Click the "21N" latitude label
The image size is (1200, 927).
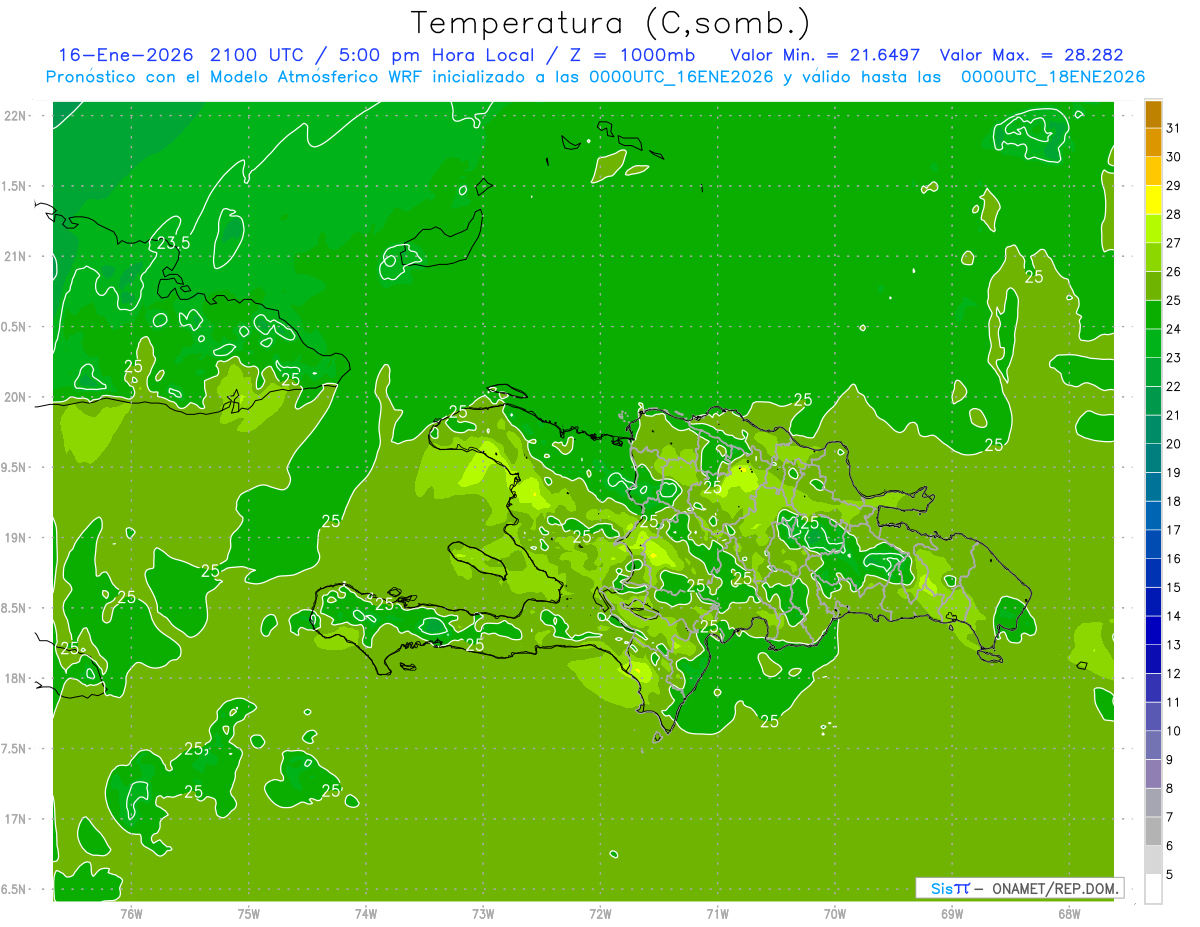point(15,257)
